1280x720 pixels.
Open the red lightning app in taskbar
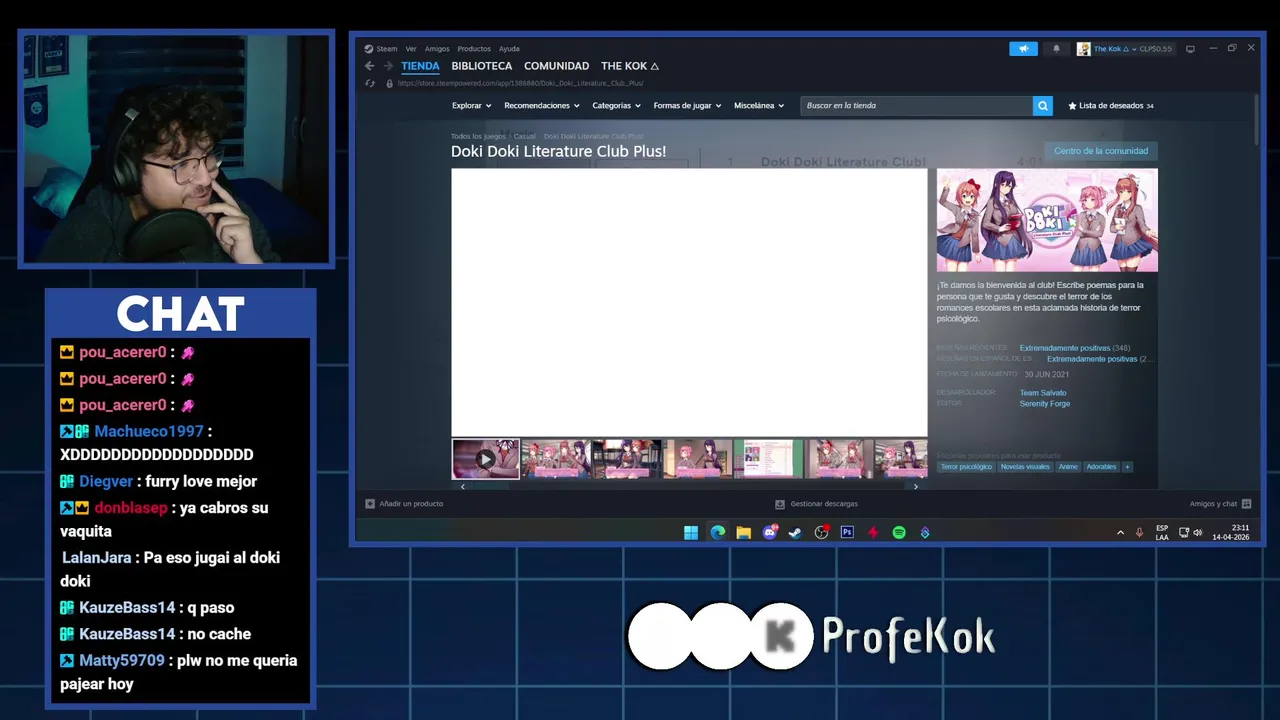coord(873,533)
